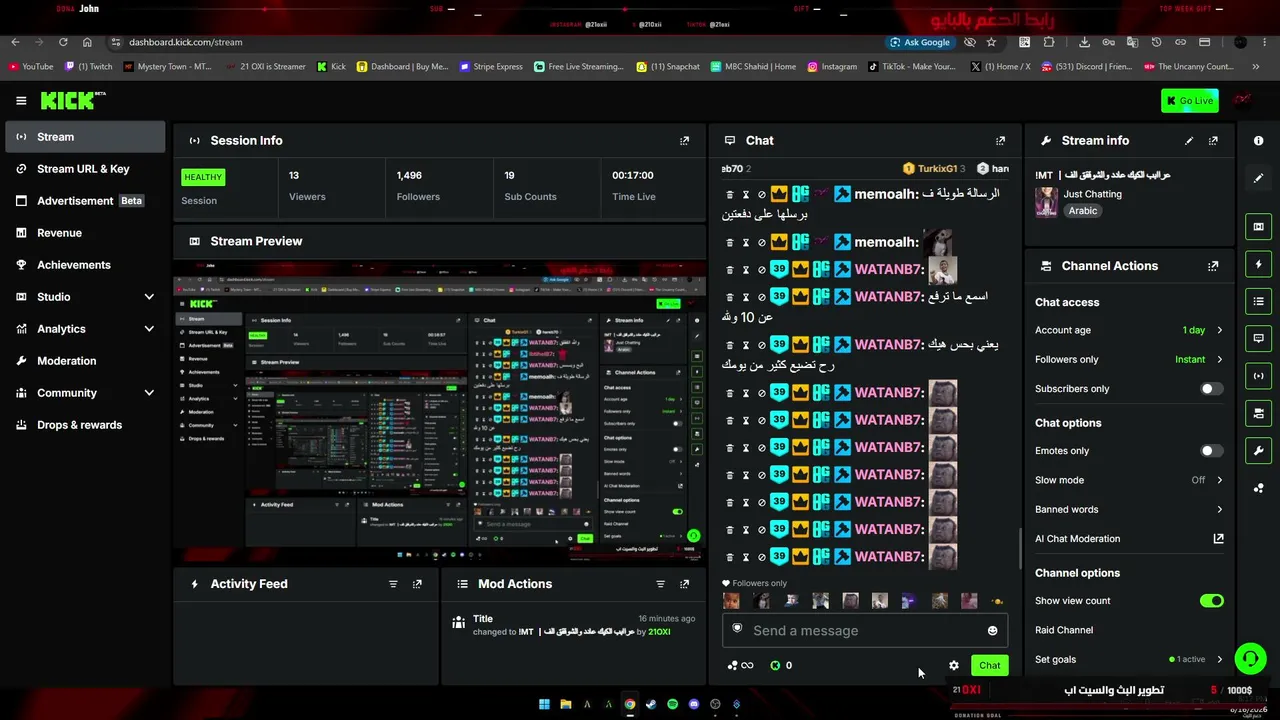The height and width of the screenshot is (720, 1280).
Task: Select Stream in the sidebar
Action: click(84, 137)
